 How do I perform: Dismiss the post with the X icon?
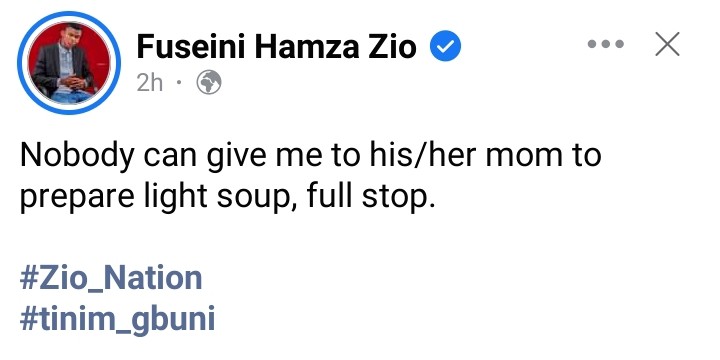coord(667,45)
